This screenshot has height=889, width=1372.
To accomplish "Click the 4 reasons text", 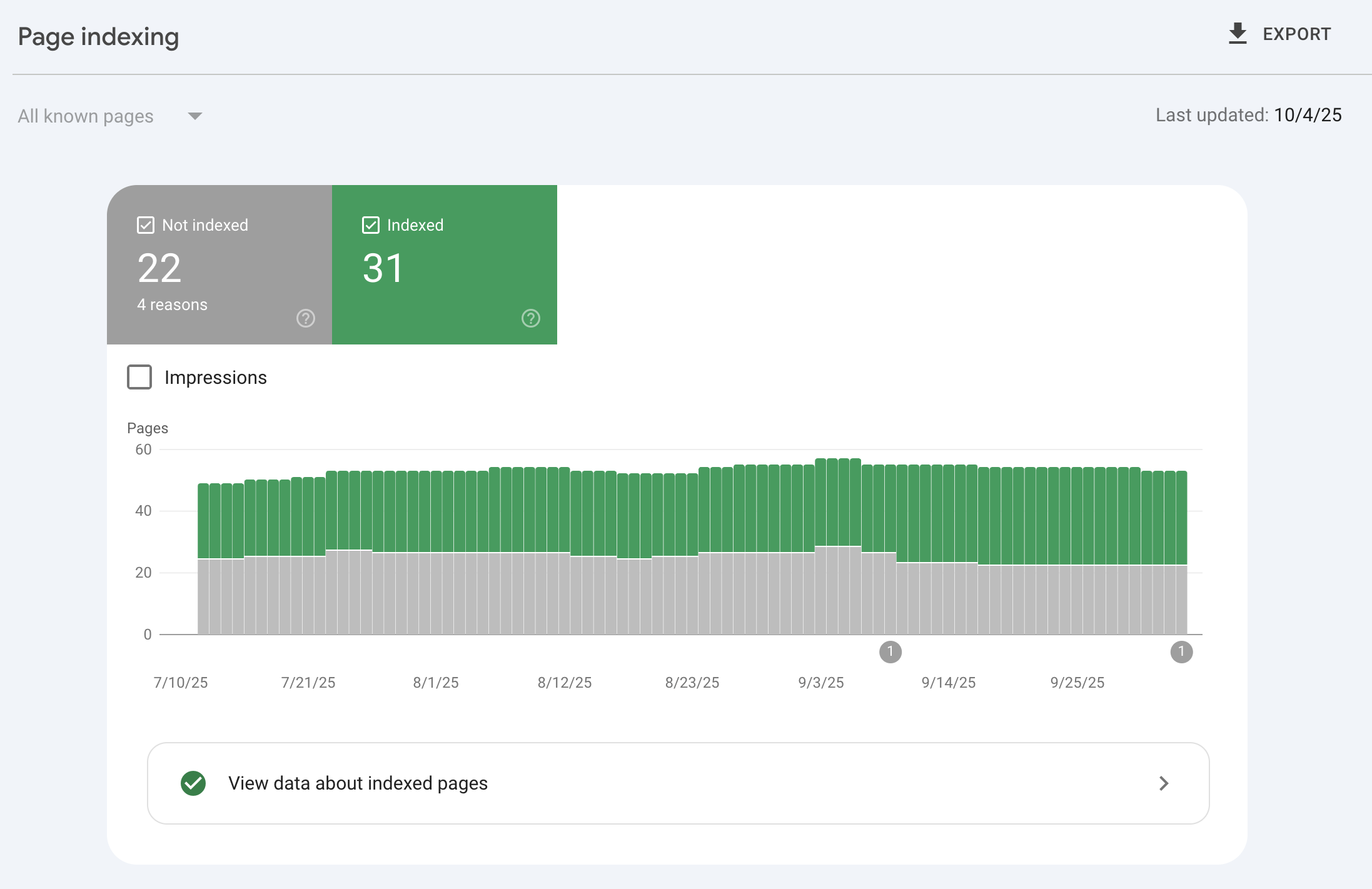I will pyautogui.click(x=172, y=304).
